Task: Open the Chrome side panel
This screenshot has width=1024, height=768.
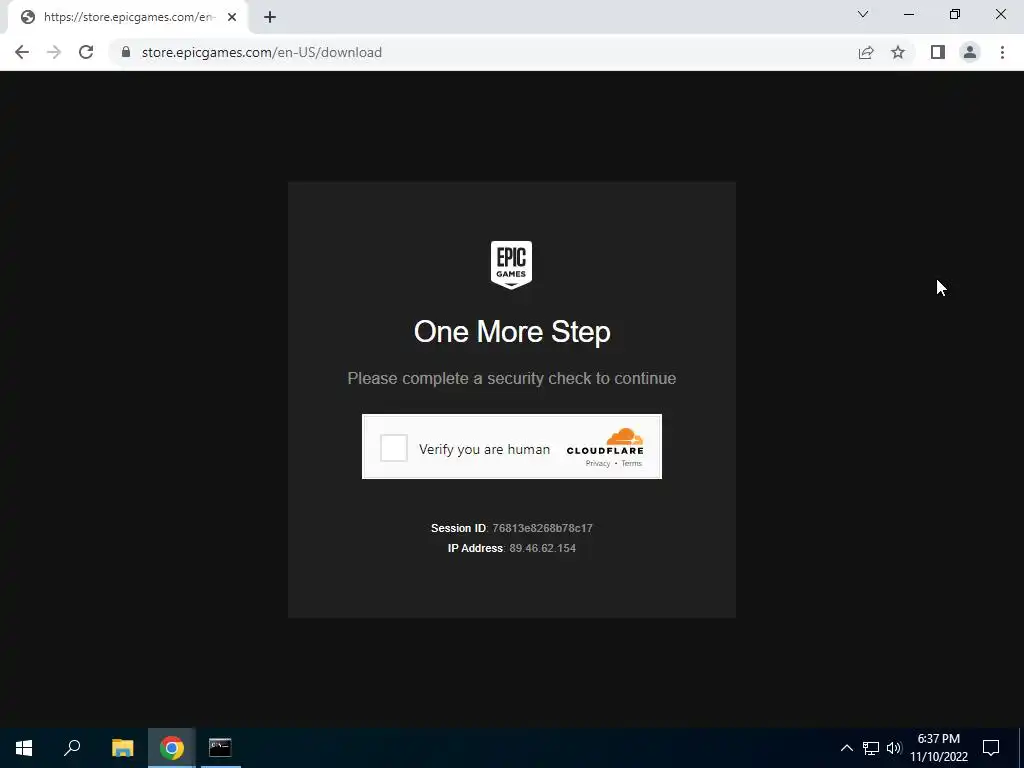Action: (938, 52)
